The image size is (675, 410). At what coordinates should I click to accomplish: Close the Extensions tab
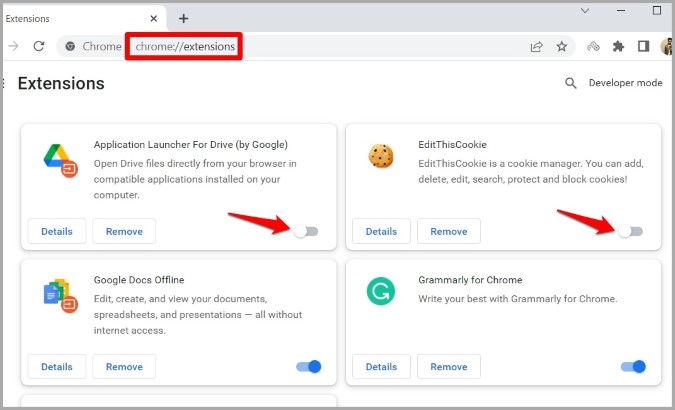(x=153, y=19)
